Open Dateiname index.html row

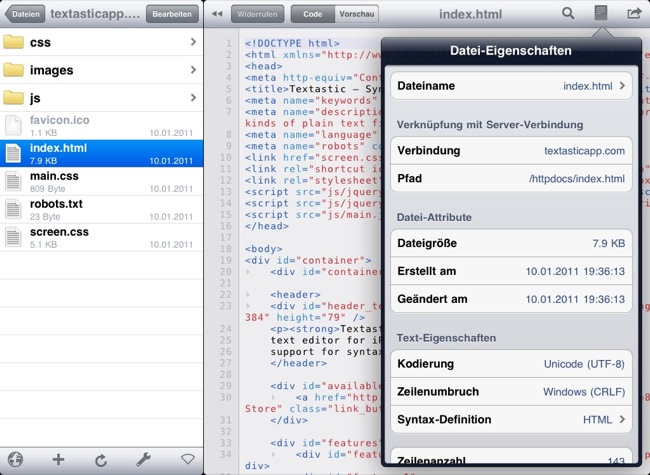[511, 86]
